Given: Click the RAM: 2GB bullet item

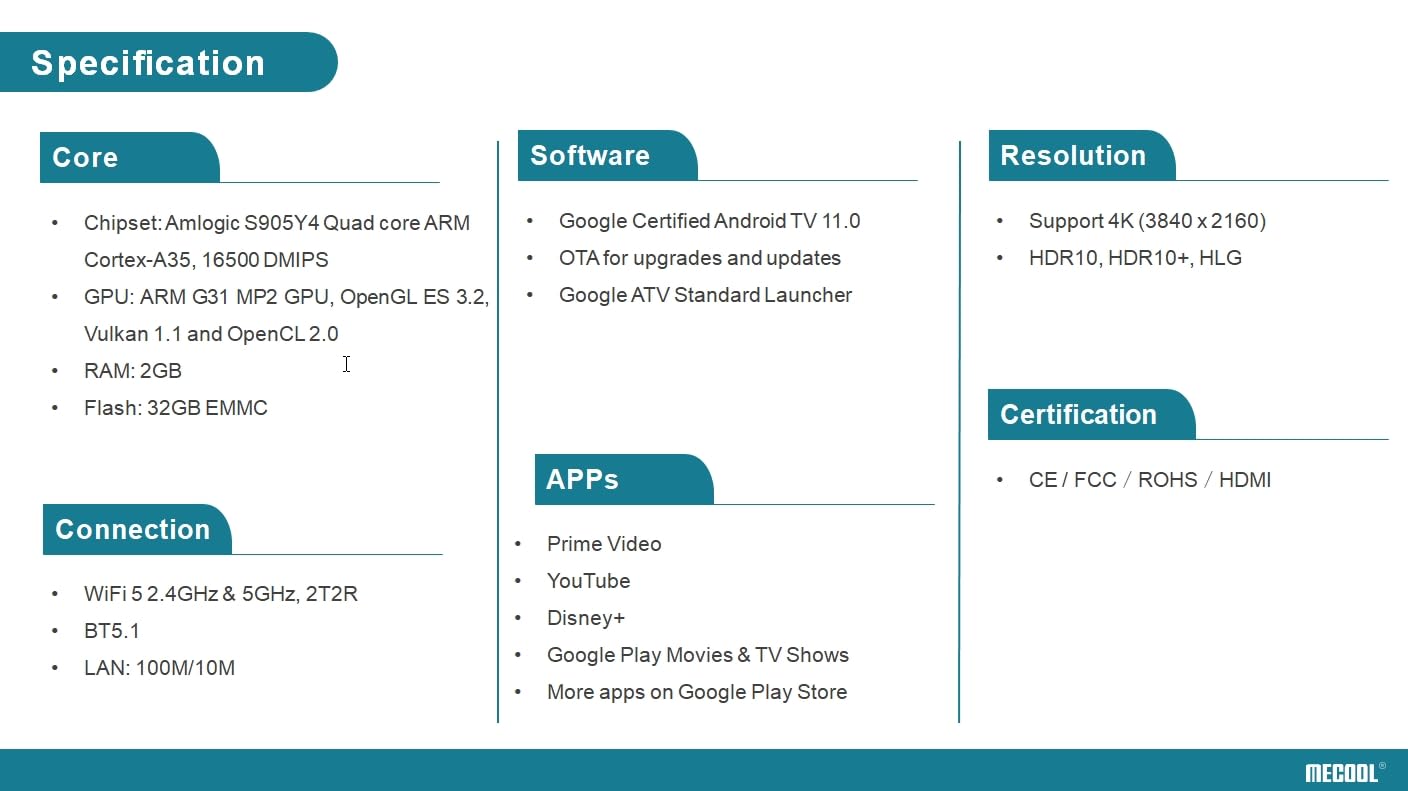Looking at the screenshot, I should click(x=133, y=371).
